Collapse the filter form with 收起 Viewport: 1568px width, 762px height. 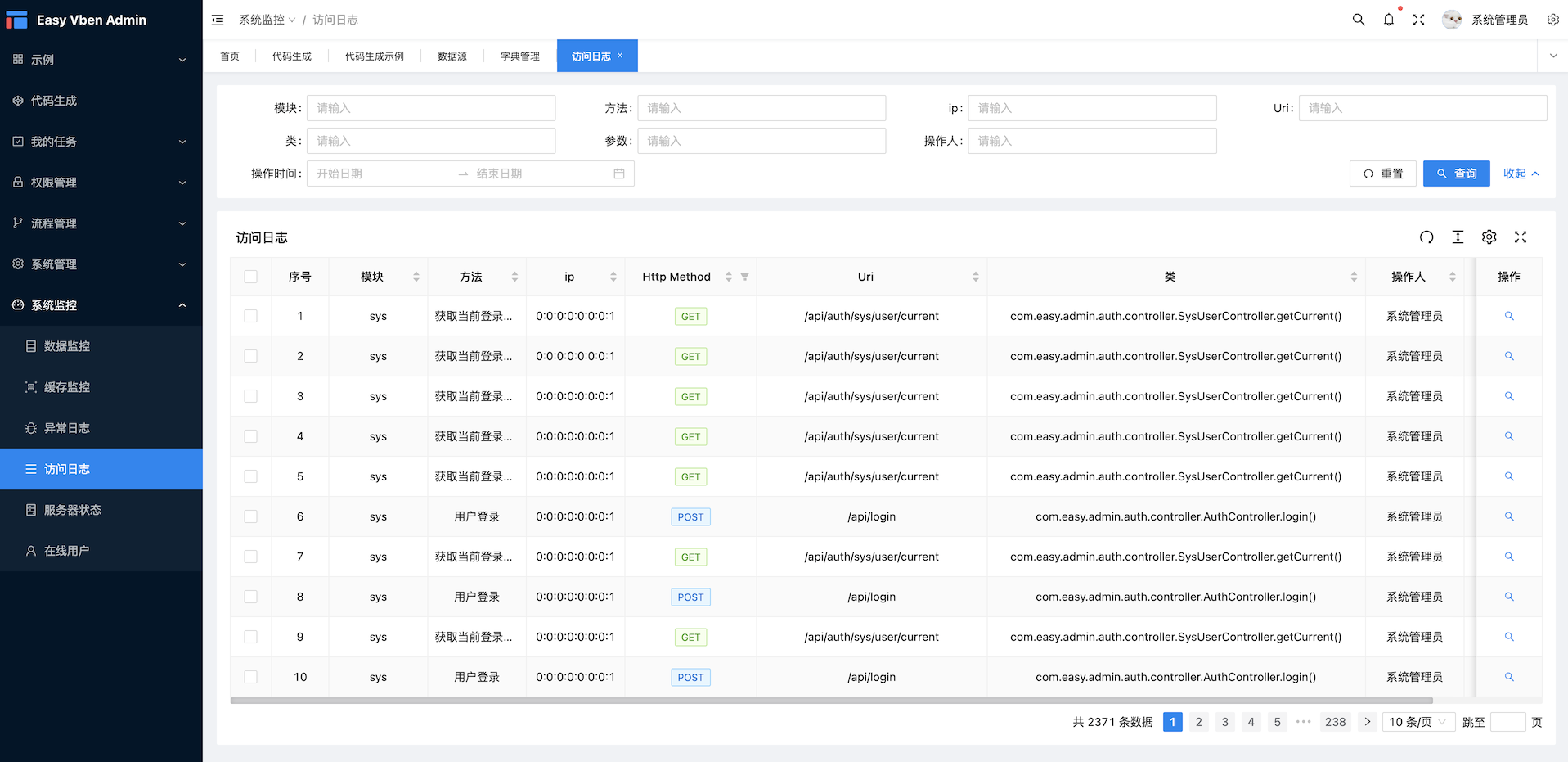pos(1521,174)
